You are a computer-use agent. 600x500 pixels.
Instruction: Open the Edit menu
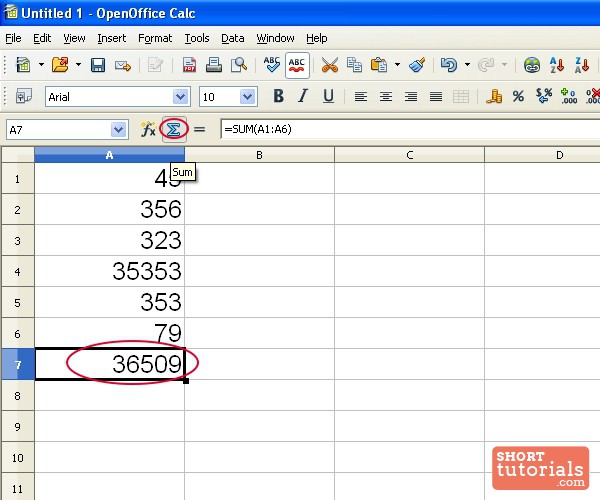pos(42,38)
